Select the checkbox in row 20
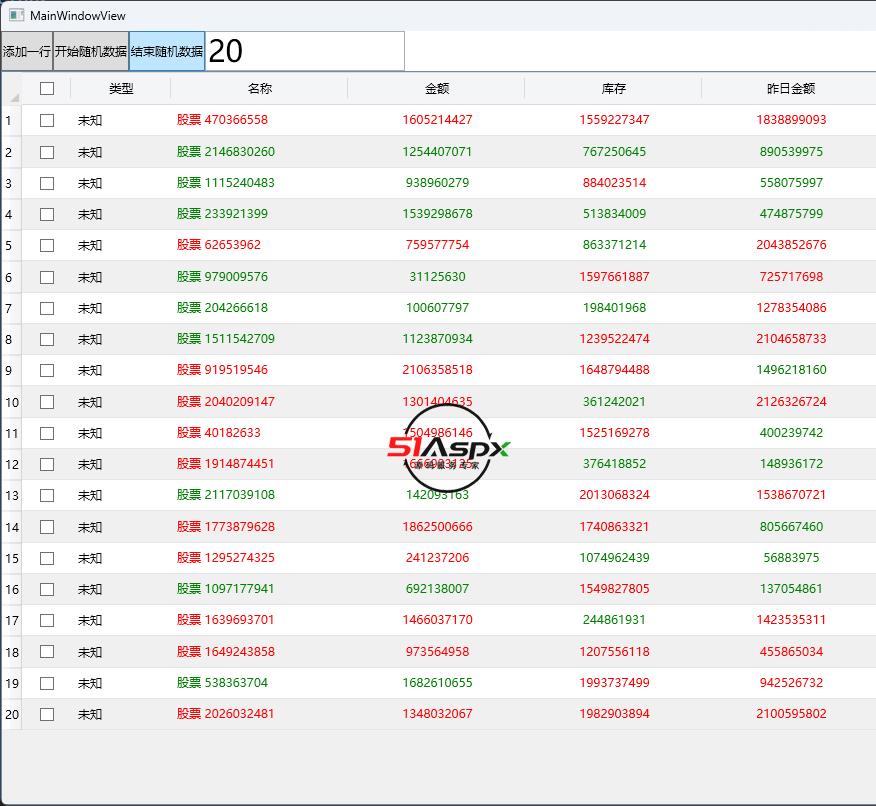Viewport: 876px width, 806px height. [x=47, y=714]
